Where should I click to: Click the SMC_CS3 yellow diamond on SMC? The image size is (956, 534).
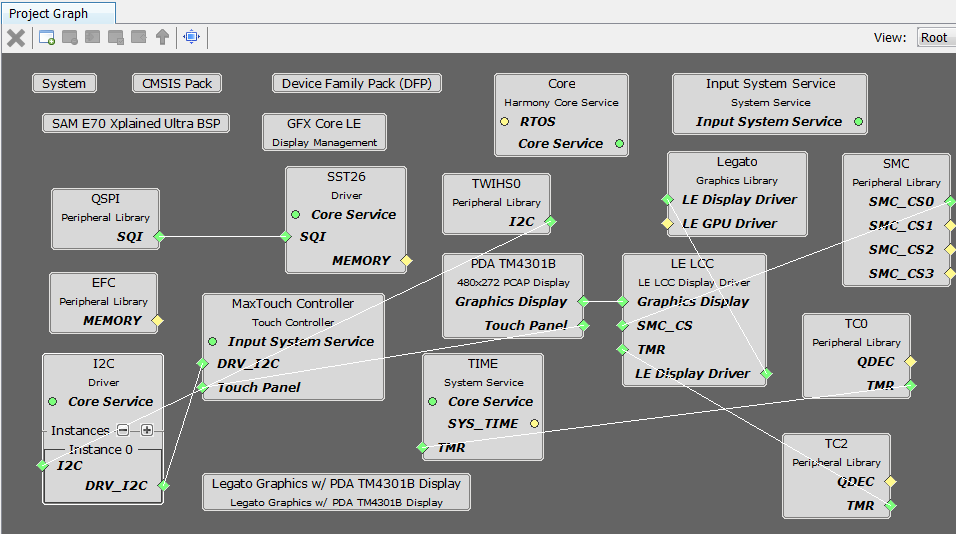tap(950, 274)
